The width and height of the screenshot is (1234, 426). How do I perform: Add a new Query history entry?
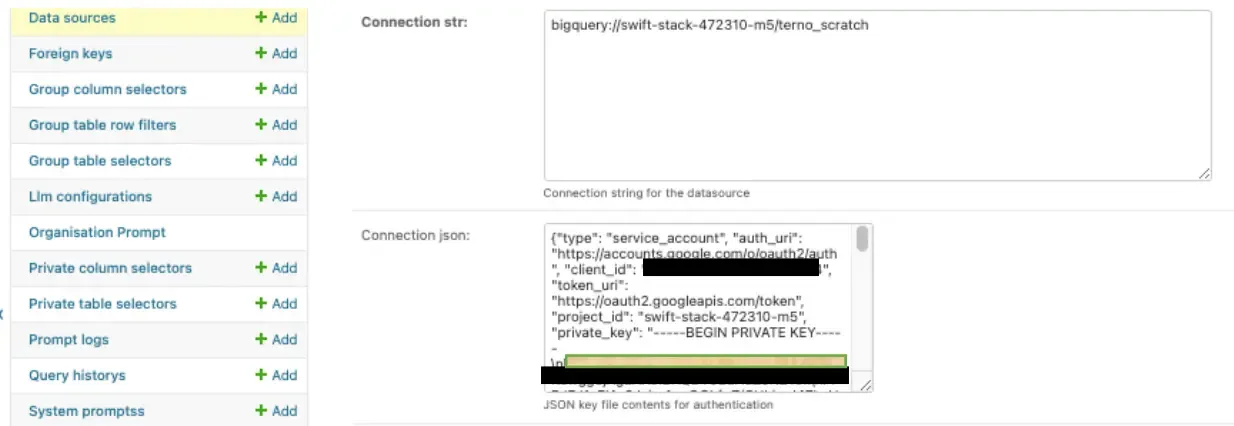(276, 375)
